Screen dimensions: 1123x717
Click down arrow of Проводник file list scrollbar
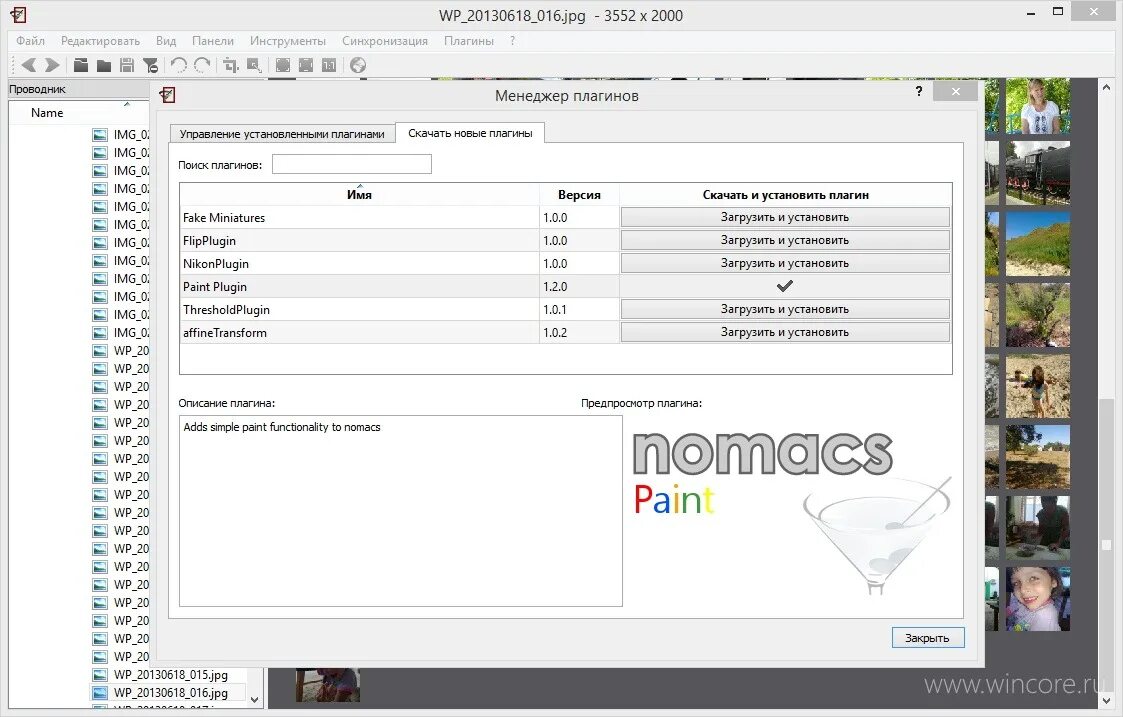coord(255,701)
